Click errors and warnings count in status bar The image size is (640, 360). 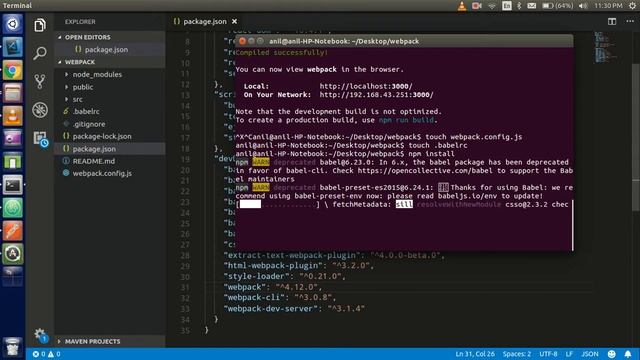pos(46,354)
